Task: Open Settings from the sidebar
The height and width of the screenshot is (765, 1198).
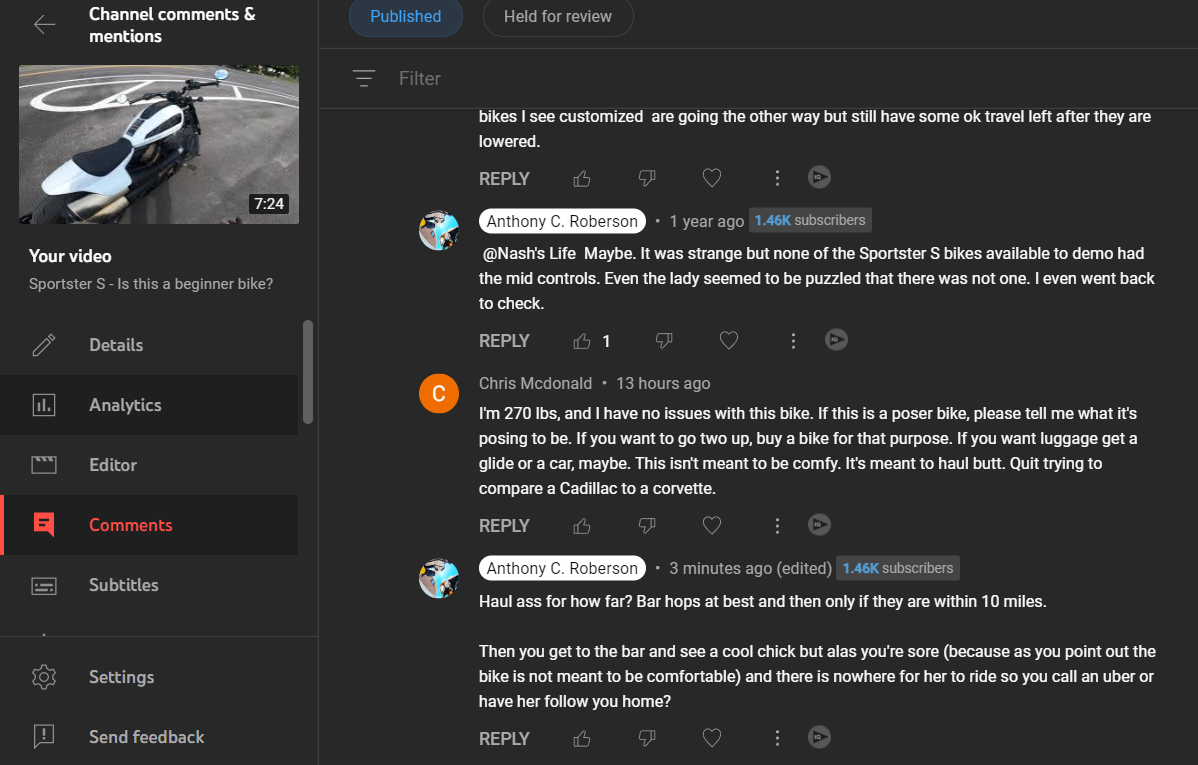Action: pyautogui.click(x=121, y=677)
